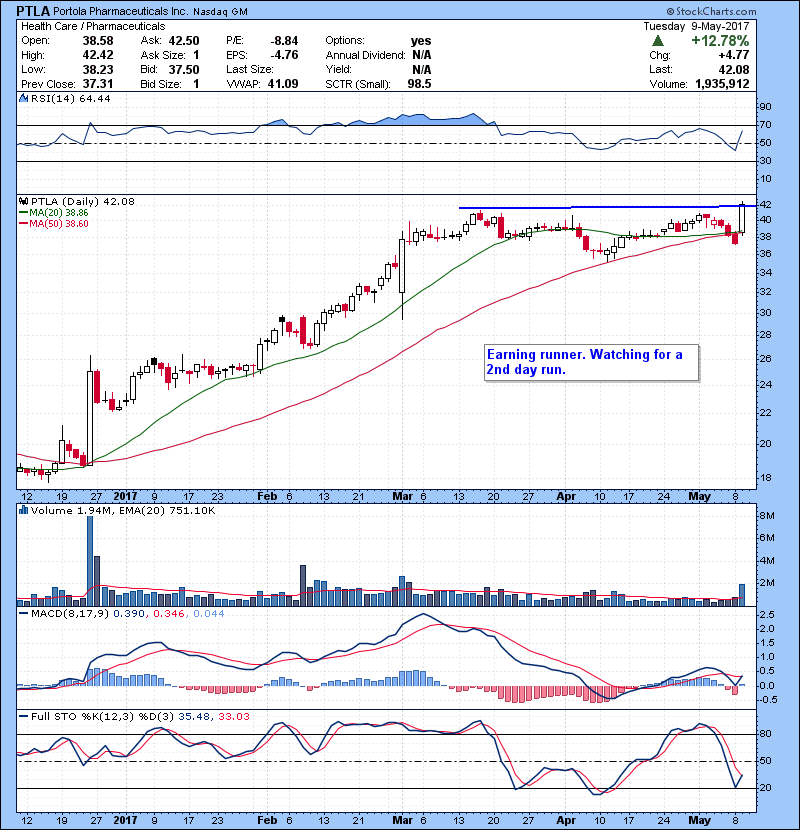This screenshot has width=800, height=830.
Task: Click the StockCharts.com copyright label
Action: pyautogui.click(x=711, y=11)
